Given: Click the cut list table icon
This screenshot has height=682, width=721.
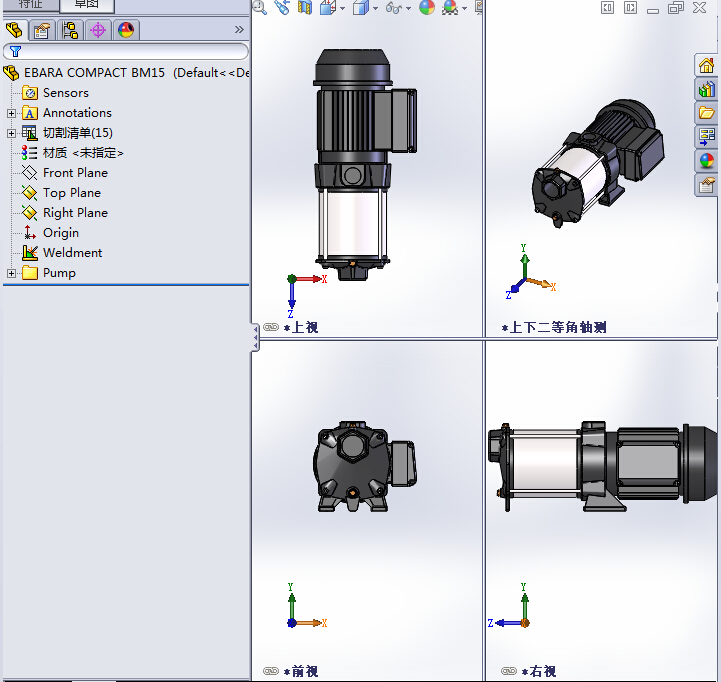Looking at the screenshot, I should 30,133.
